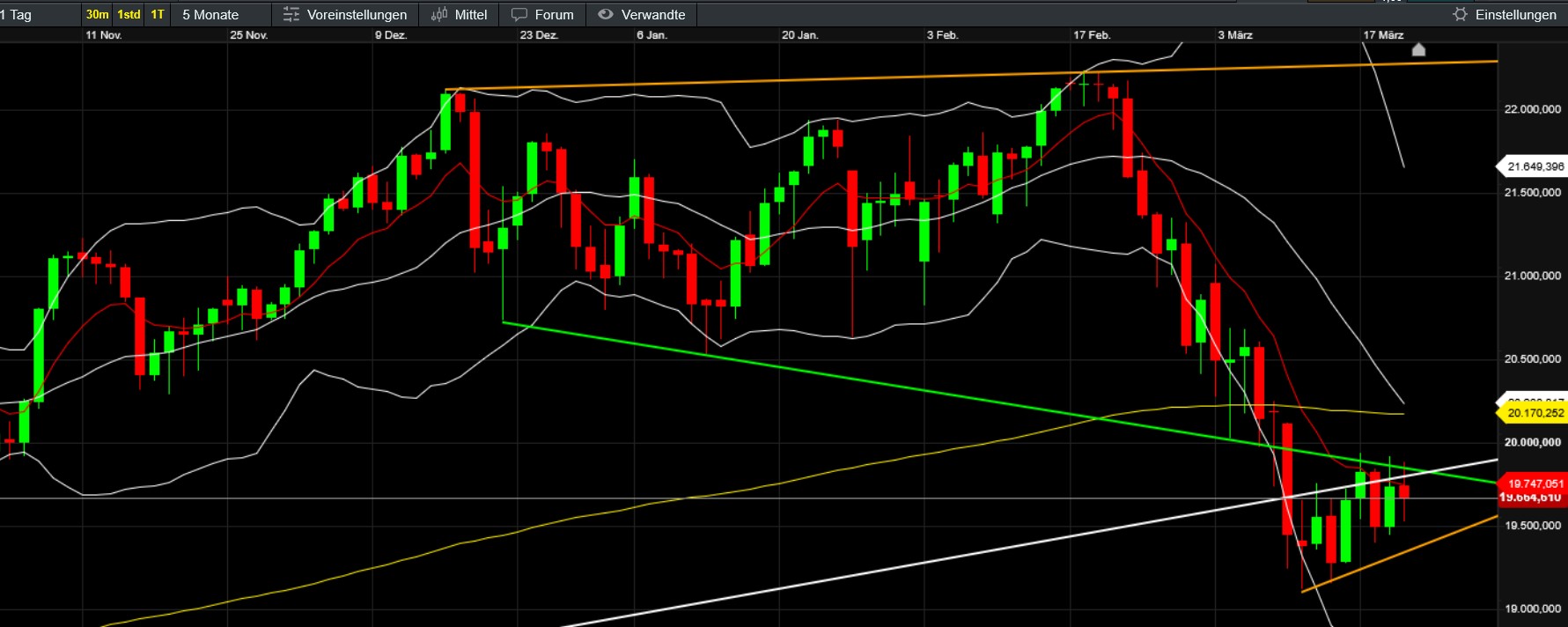Image resolution: width=1568 pixels, height=627 pixels.
Task: Expand the '5 Monate' range dropdown
Action: (x=221, y=14)
